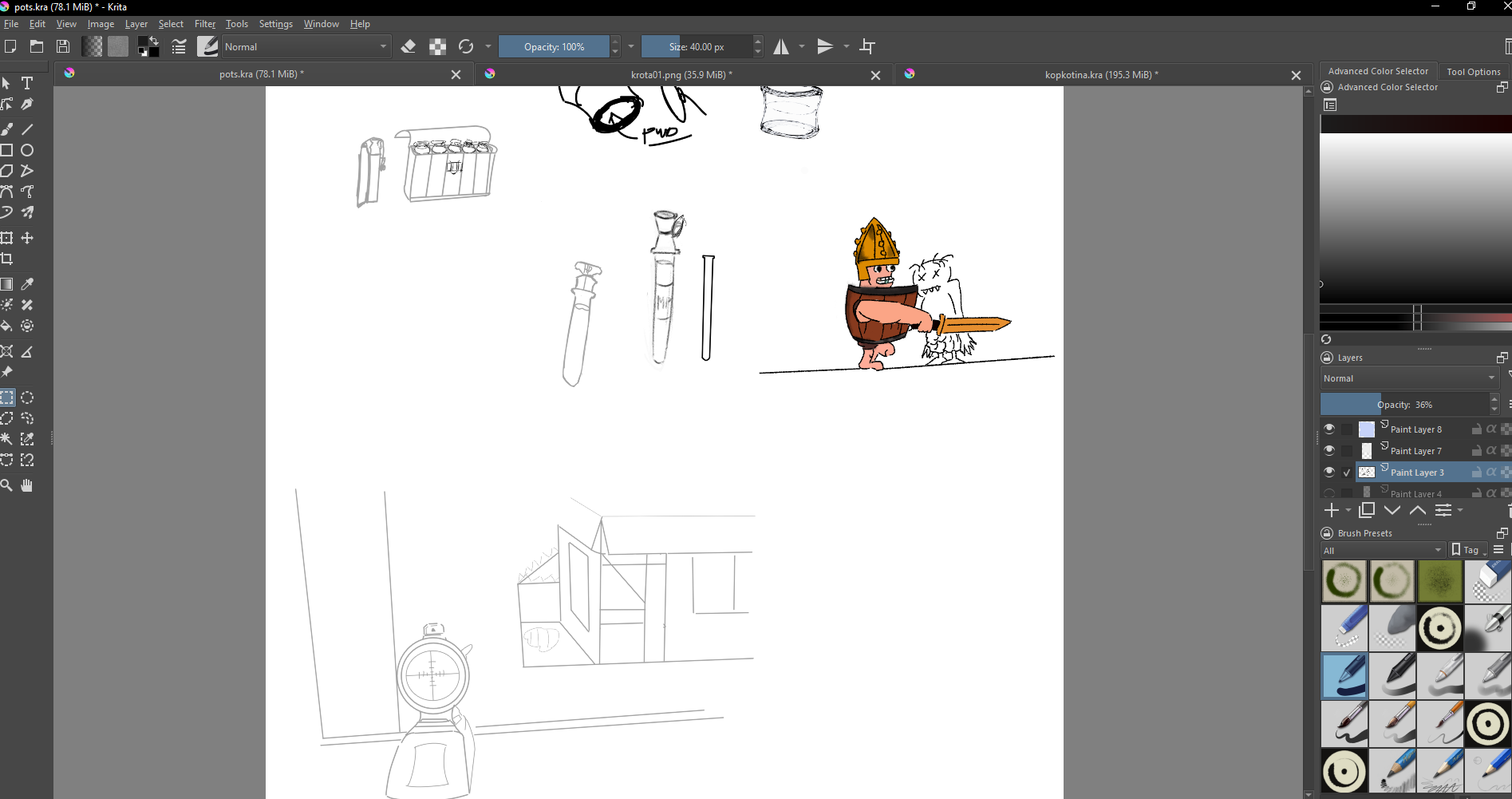The width and height of the screenshot is (1512, 799).
Task: Expand brush opacity extra sliders arrow
Action: [631, 46]
